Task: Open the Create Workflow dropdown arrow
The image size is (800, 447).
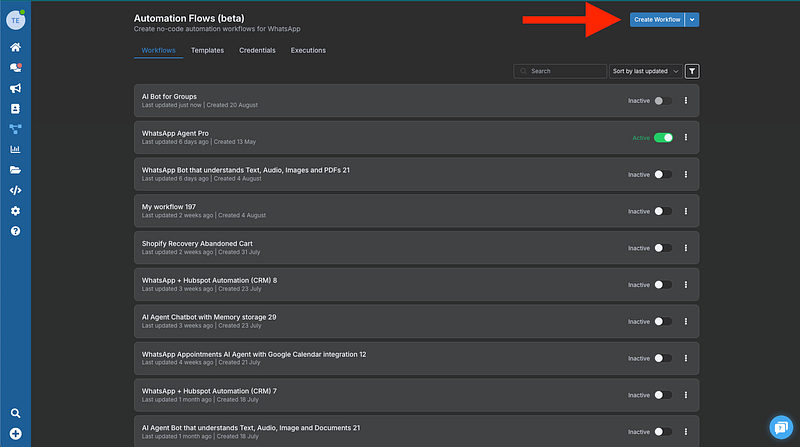Action: 692,19
